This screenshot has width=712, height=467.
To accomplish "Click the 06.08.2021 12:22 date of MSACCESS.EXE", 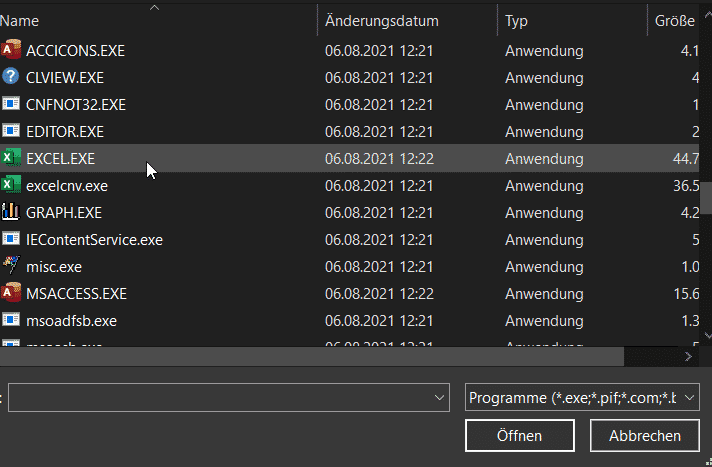I will coord(379,294).
